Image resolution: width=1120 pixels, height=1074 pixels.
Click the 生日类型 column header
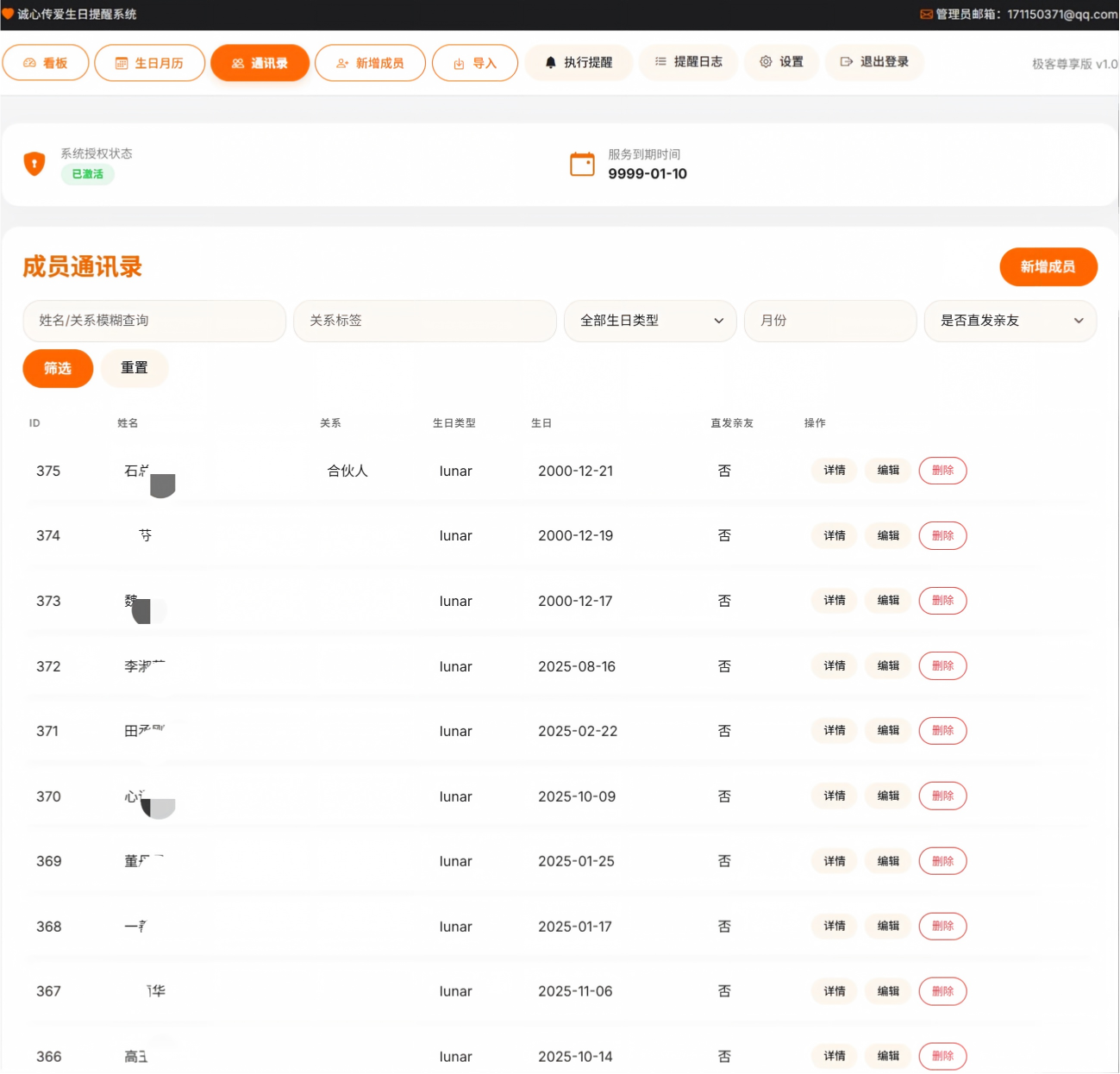454,423
